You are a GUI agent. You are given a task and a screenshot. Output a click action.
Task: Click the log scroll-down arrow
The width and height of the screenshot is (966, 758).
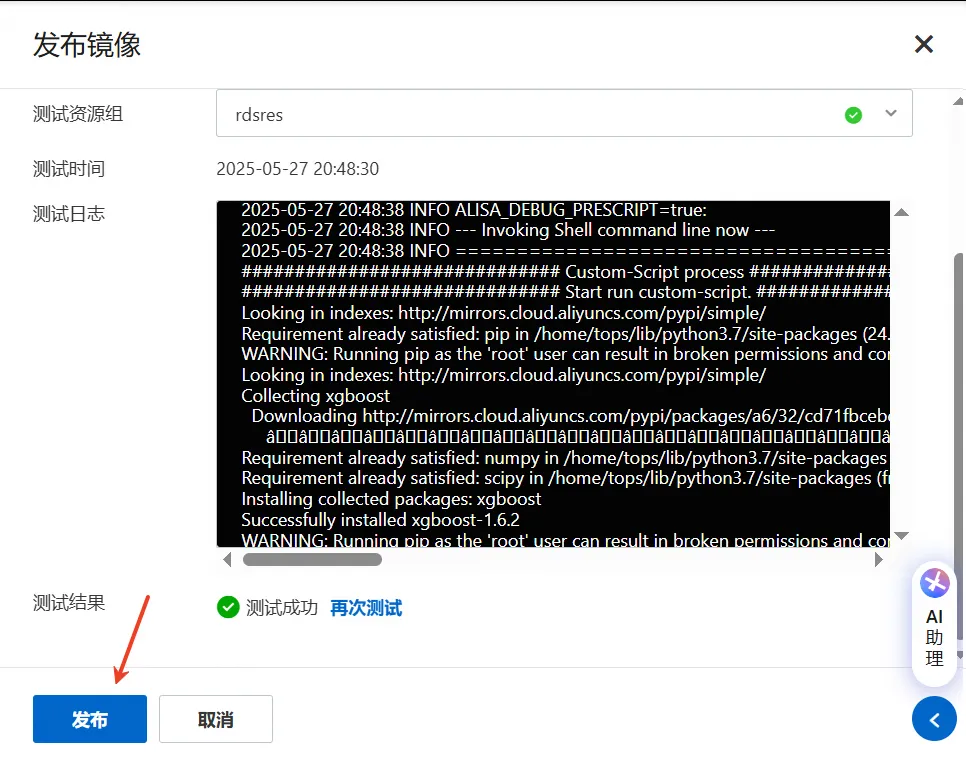(901, 536)
